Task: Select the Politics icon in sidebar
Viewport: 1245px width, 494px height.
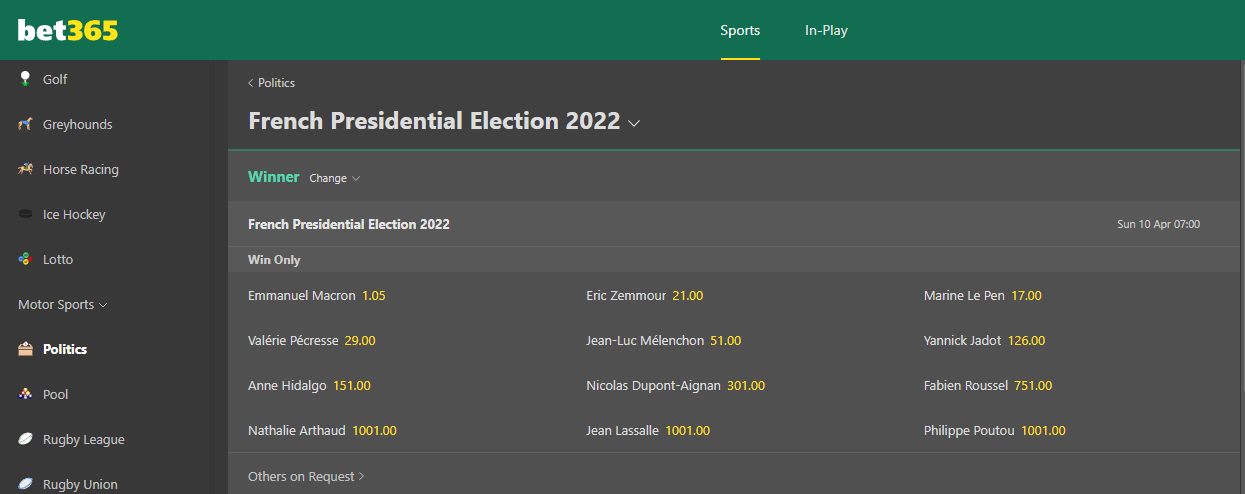Action: pos(25,349)
